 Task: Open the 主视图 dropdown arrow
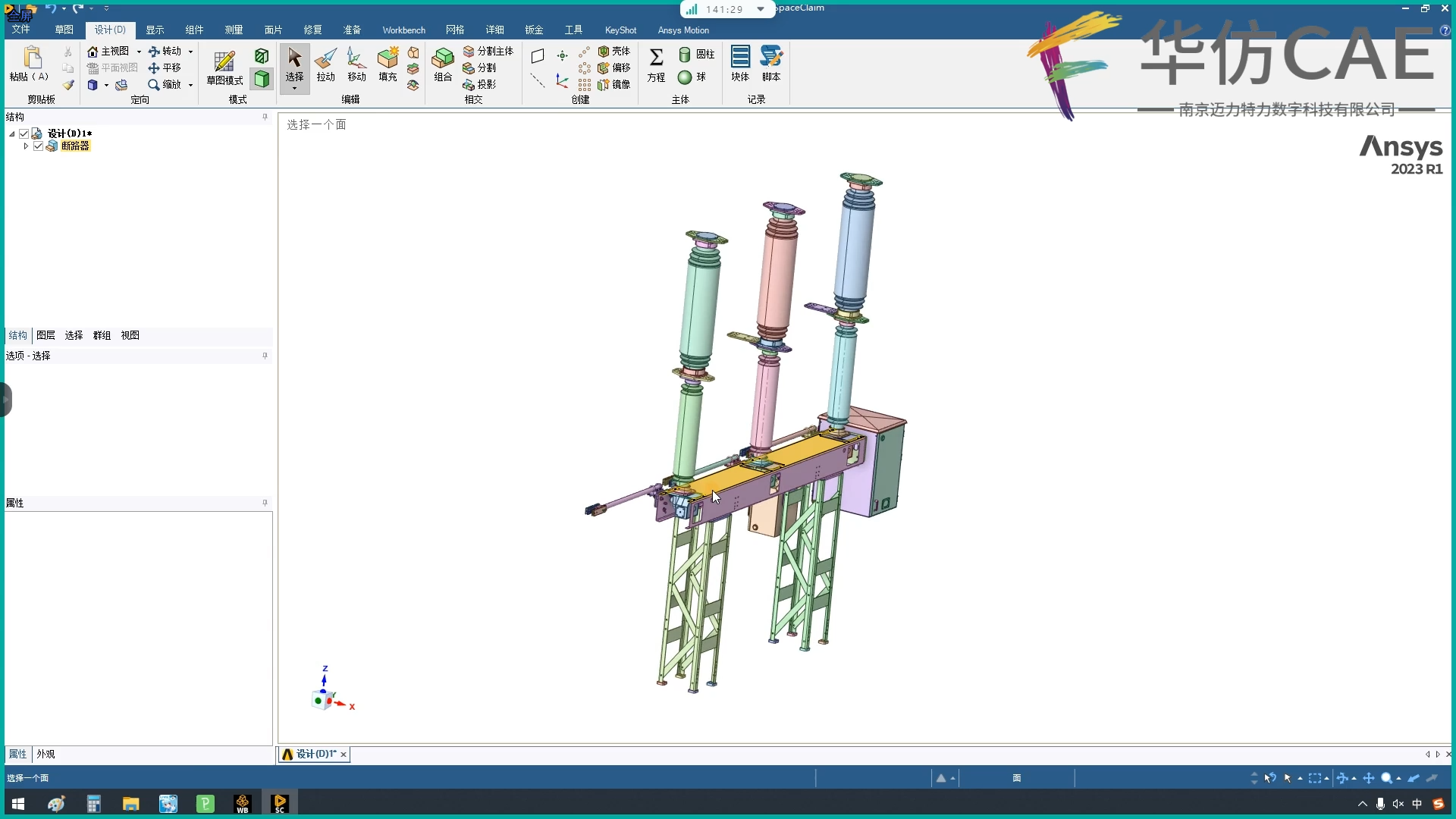[x=139, y=52]
